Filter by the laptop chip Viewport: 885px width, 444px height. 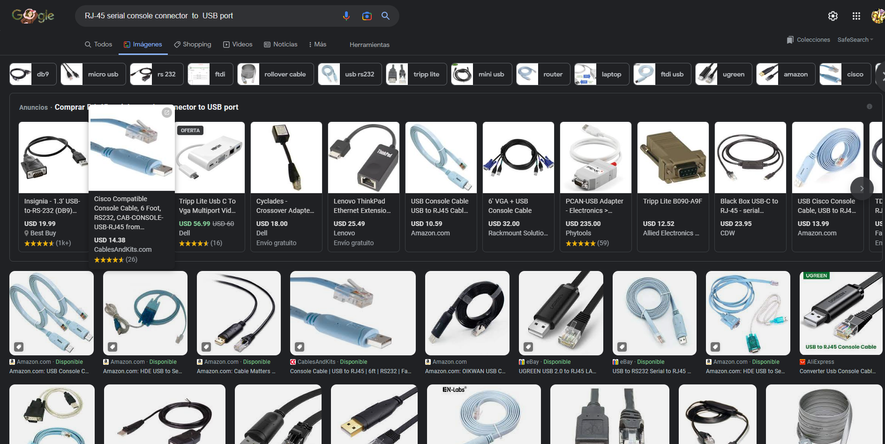[601, 74]
